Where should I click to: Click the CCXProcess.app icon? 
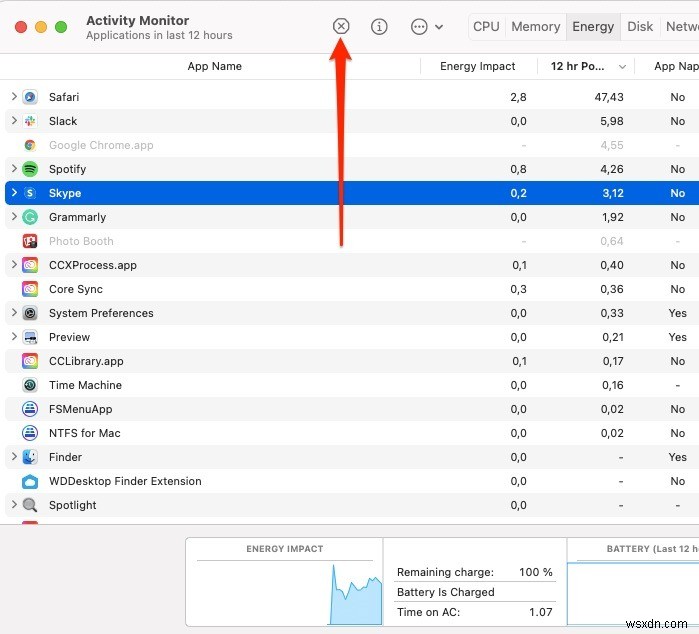[x=30, y=265]
